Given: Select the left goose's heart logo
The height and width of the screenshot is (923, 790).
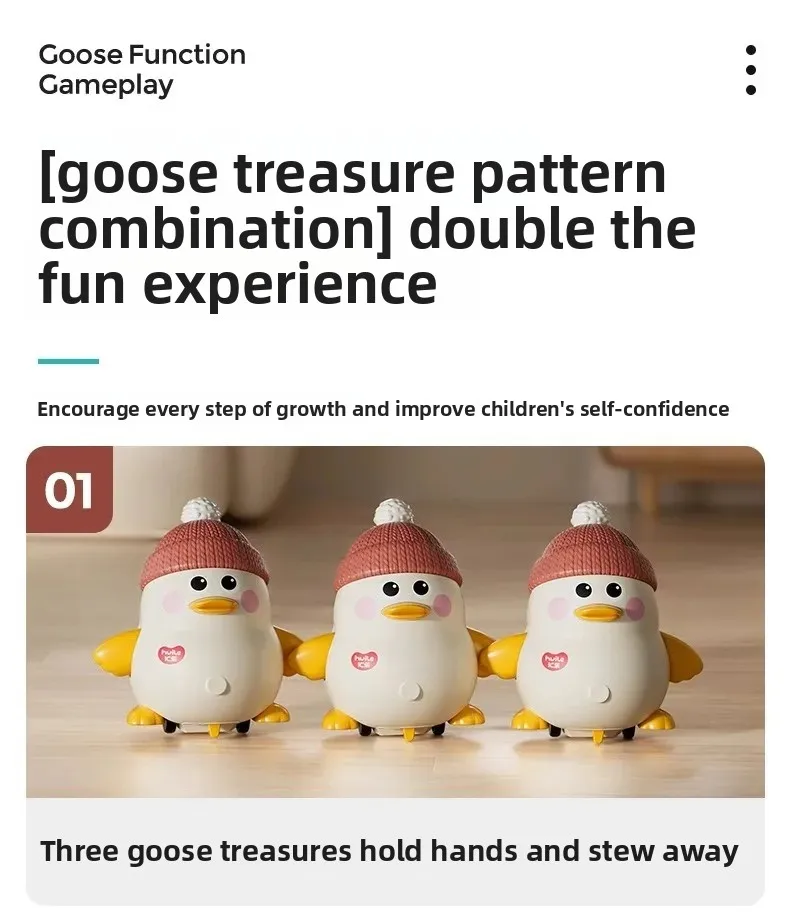Looking at the screenshot, I should [171, 654].
